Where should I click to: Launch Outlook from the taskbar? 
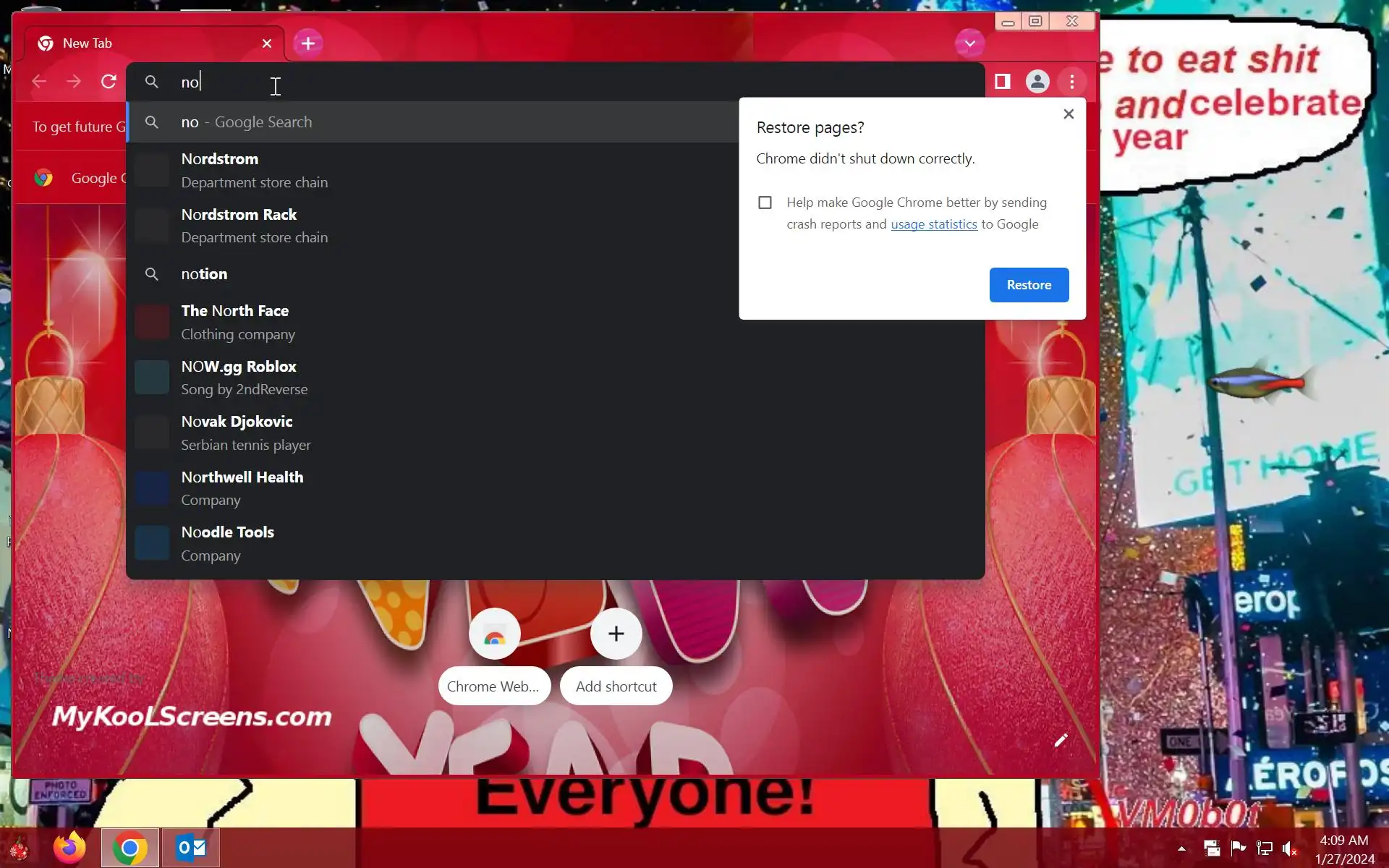(x=191, y=847)
